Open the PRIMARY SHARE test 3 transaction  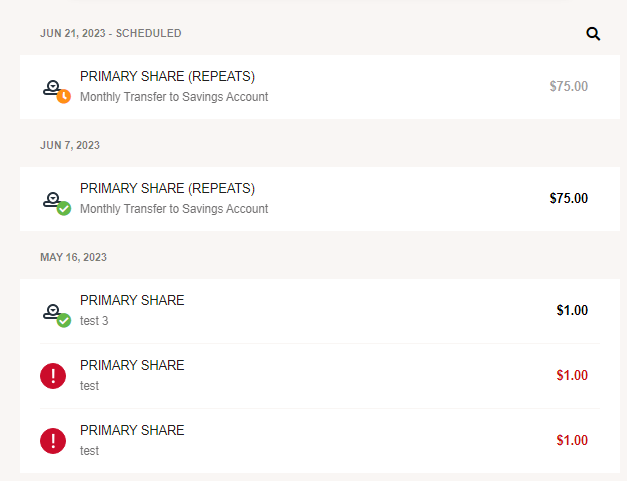pos(320,311)
